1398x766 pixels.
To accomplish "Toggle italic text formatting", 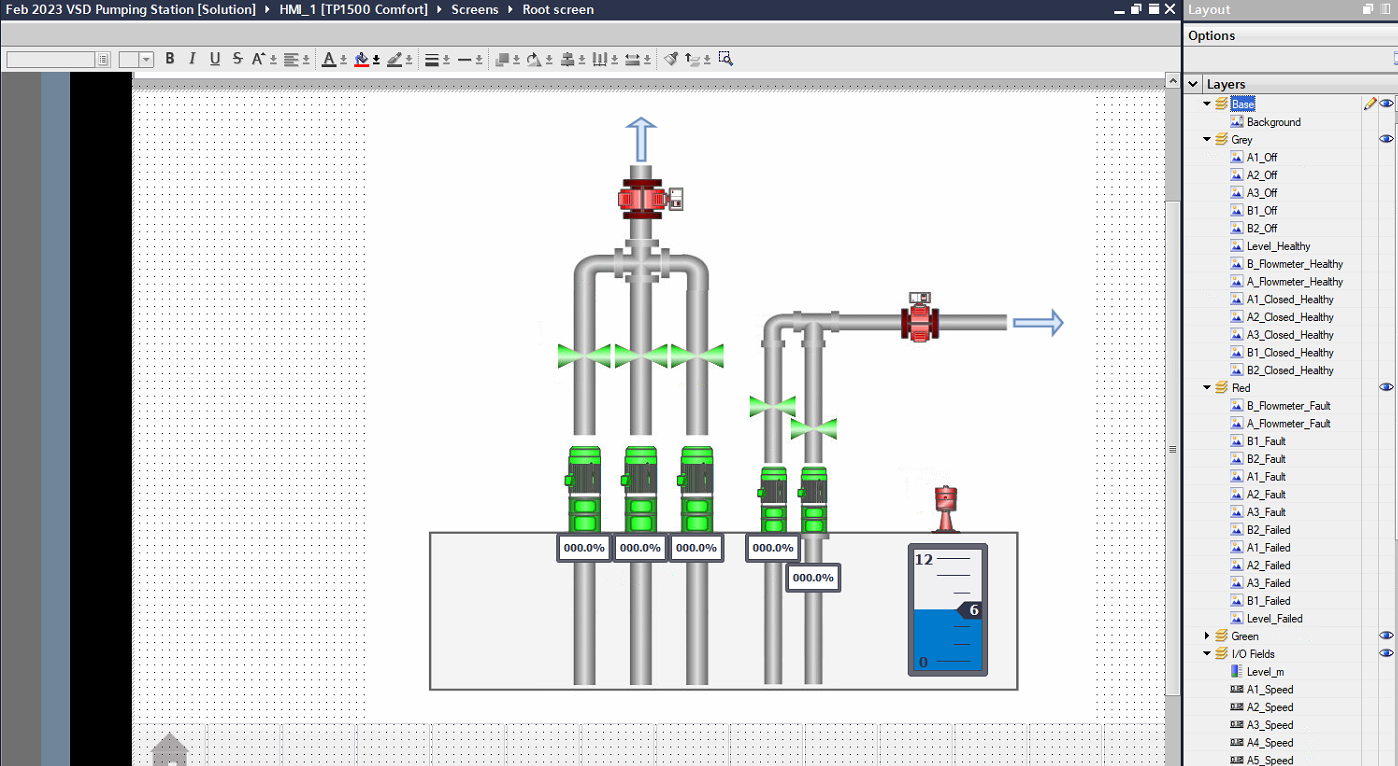I will click(x=192, y=59).
